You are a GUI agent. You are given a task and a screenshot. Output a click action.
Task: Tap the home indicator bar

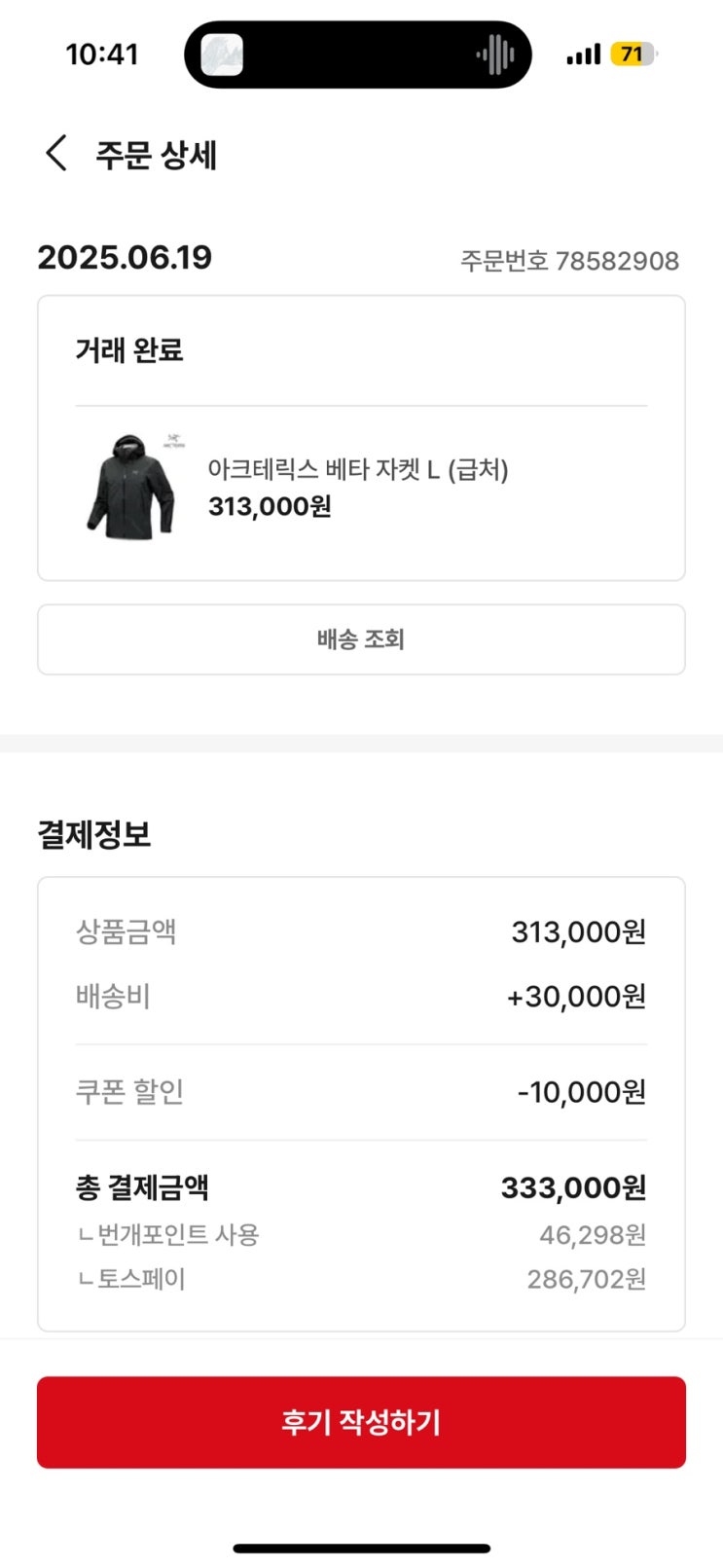pyautogui.click(x=361, y=1548)
